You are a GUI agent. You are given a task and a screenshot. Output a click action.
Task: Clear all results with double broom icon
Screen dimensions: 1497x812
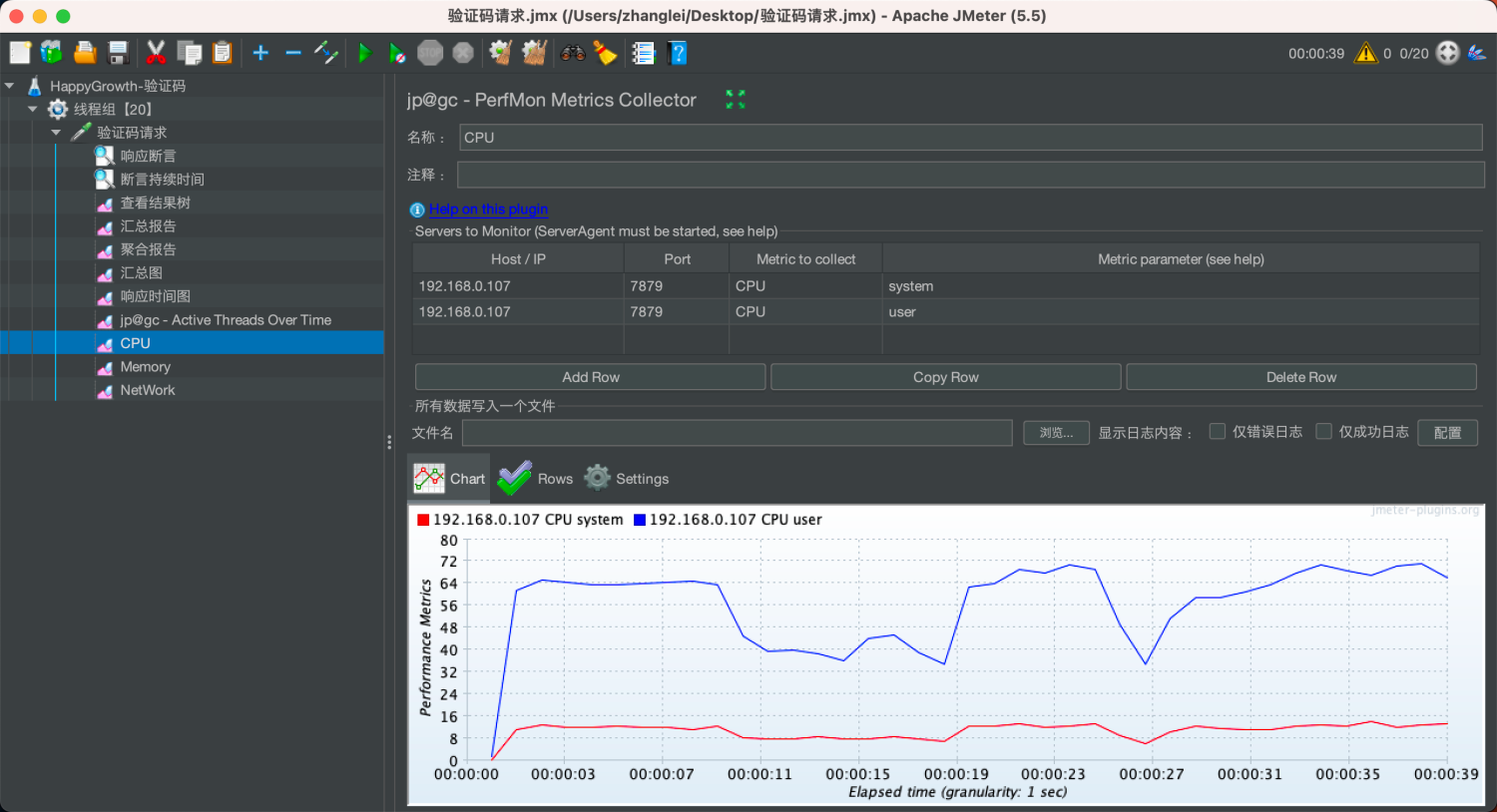point(534,53)
